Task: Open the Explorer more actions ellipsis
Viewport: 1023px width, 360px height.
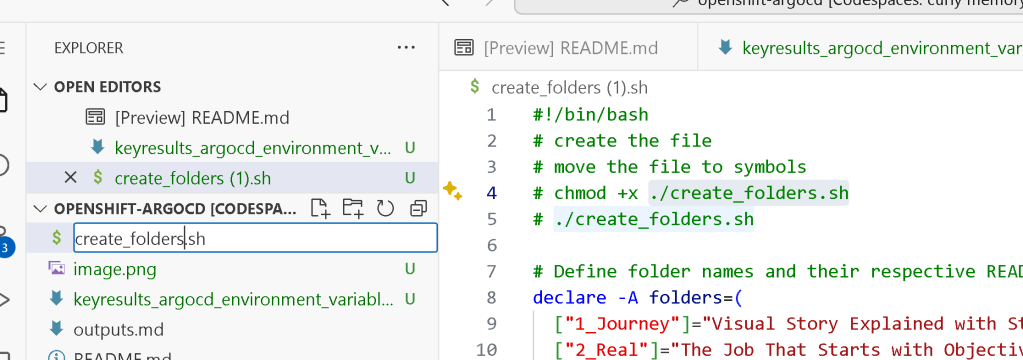Action: [406, 48]
